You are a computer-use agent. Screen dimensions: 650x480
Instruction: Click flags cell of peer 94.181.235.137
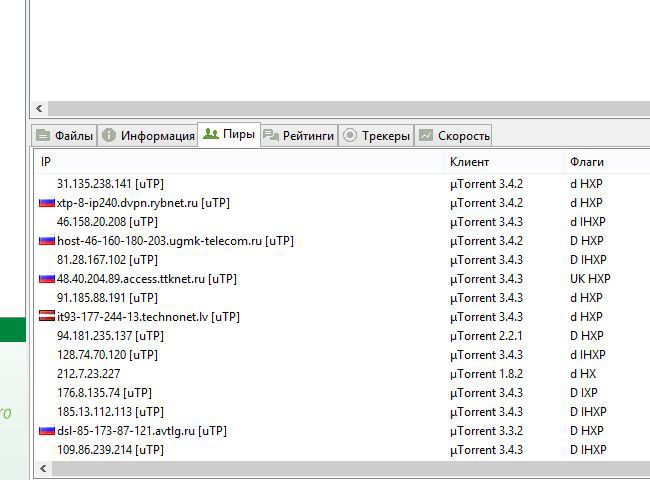(x=587, y=336)
